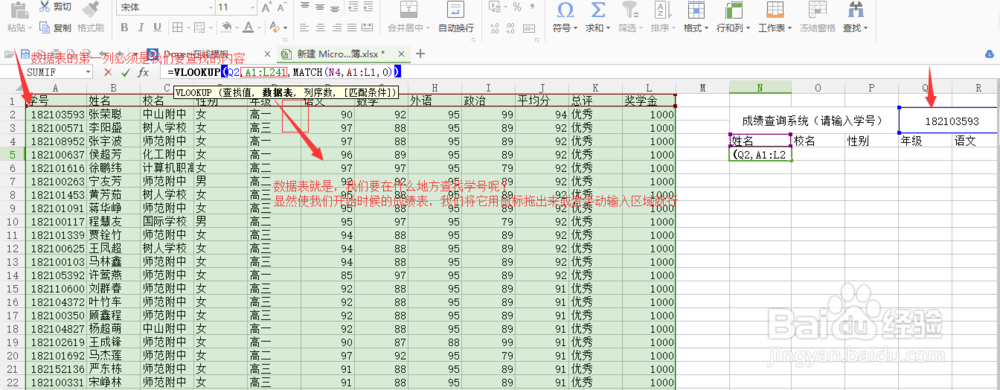
Task: Click the Copy (复制) button
Action: 55,27
